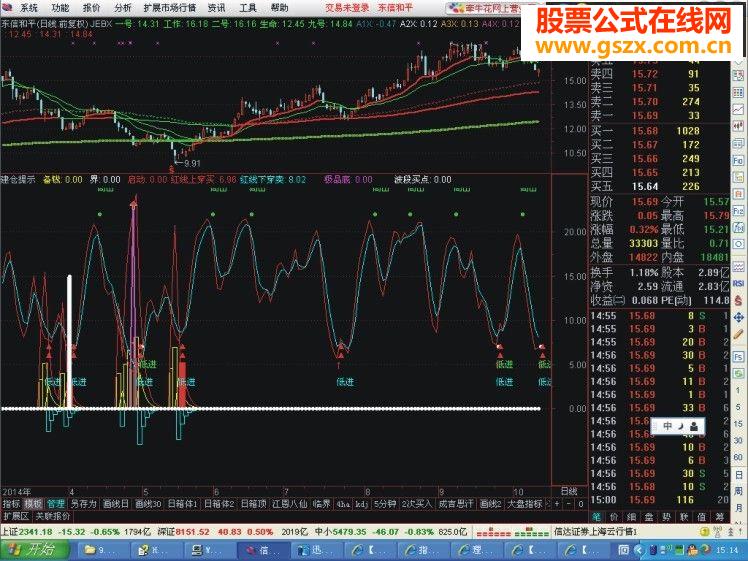Viewport: 748px width, 561px height.
Task: Switch to 60-minute period in sidebar
Action: point(738,457)
